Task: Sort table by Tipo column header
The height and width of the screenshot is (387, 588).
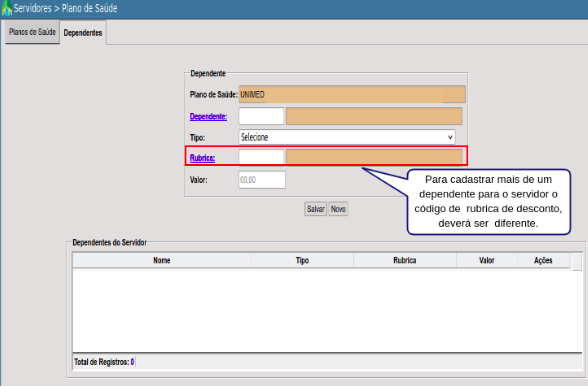Action: (x=302, y=260)
